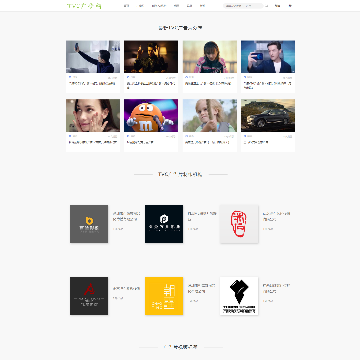This screenshot has width=360, height=360.
Task: Click the rightmost icon in top header
Action: (290, 6)
